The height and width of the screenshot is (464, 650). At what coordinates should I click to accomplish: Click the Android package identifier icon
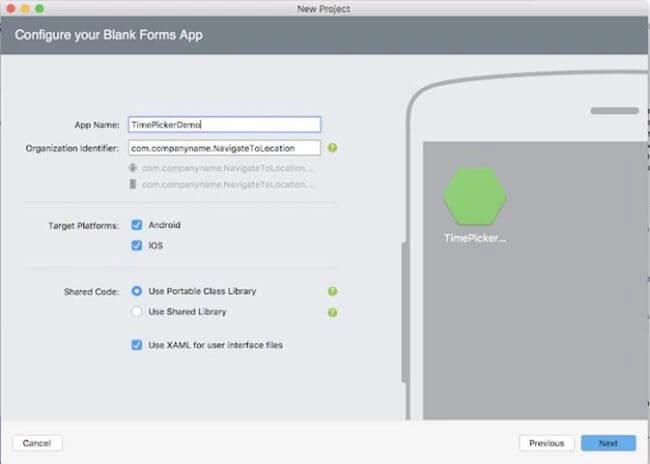pos(133,168)
